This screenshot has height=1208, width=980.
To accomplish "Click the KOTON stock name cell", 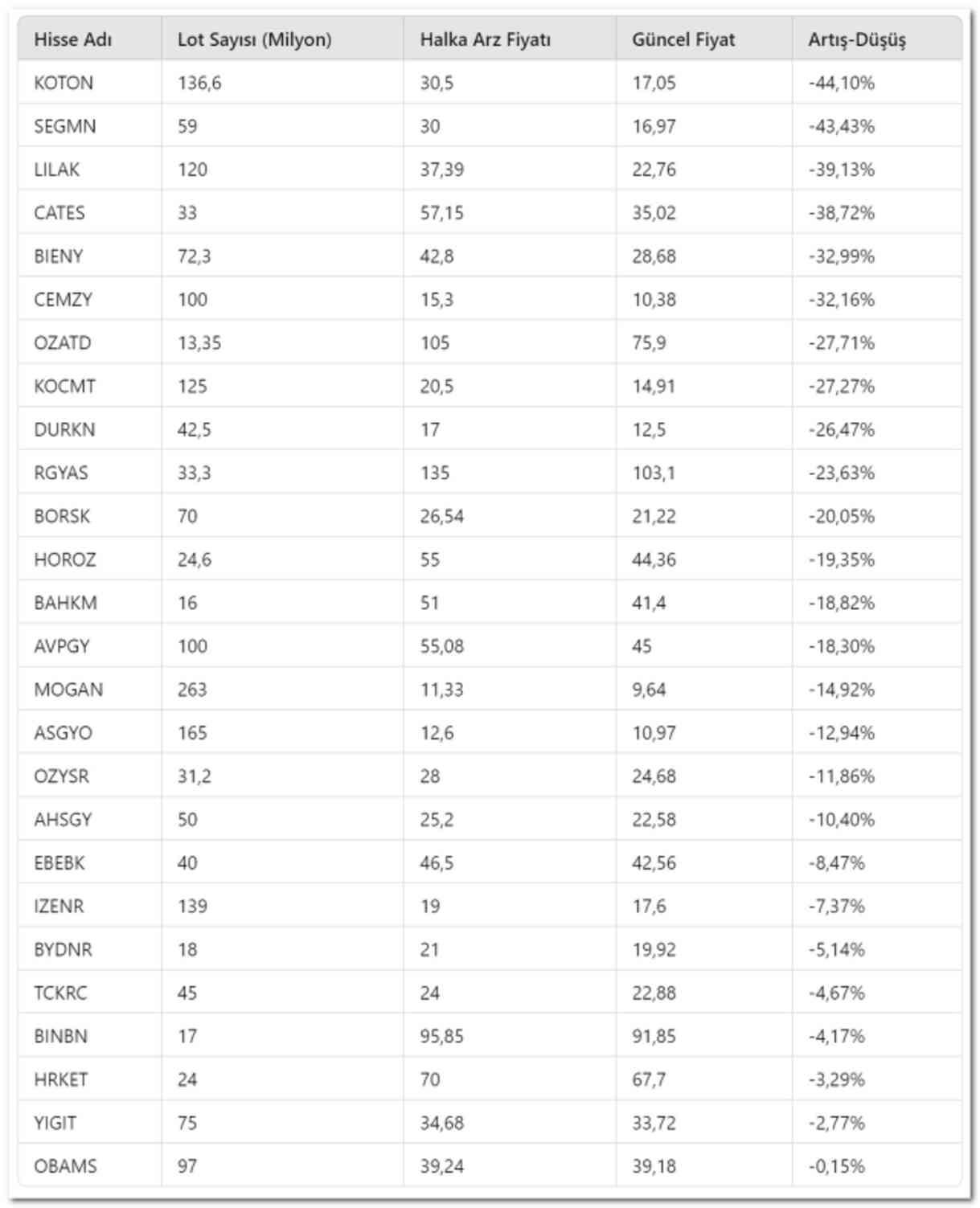I will [x=64, y=83].
